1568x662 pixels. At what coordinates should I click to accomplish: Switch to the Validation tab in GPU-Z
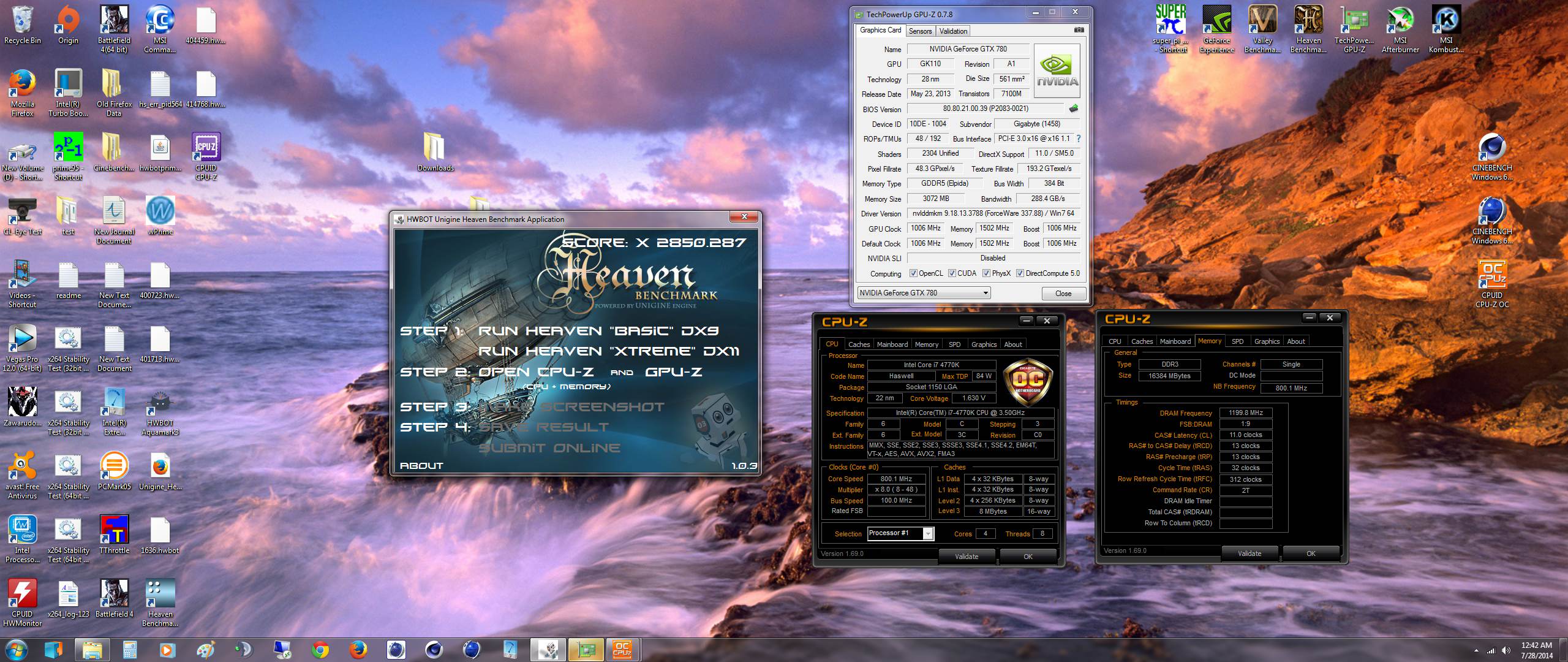tap(953, 31)
